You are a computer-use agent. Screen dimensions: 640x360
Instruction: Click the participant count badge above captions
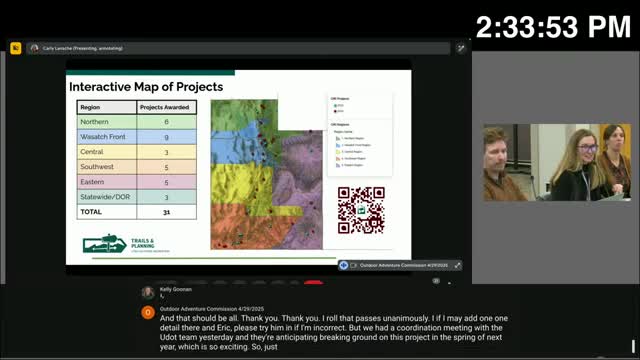[436, 281]
